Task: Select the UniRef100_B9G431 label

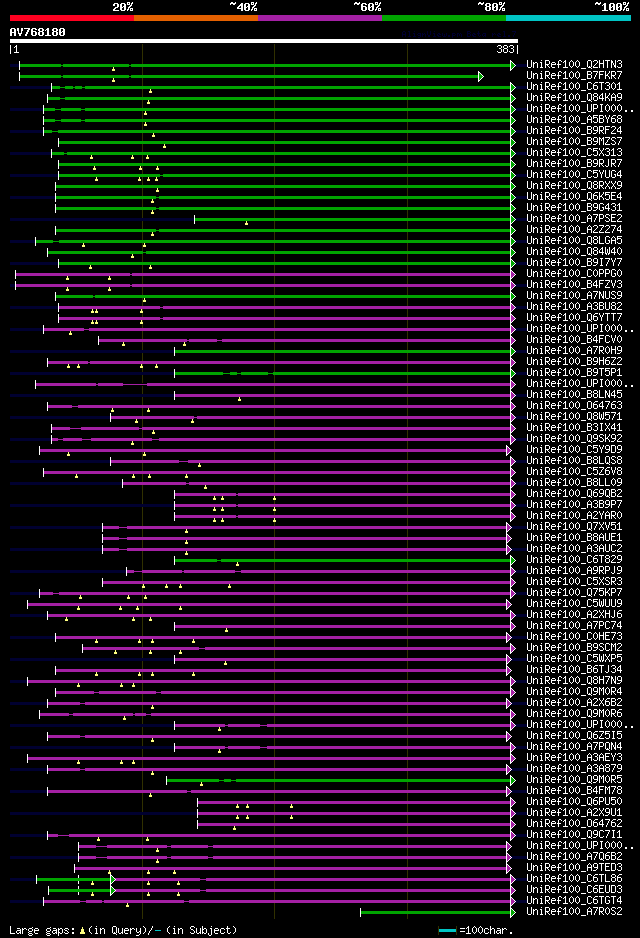Action: 574,208
